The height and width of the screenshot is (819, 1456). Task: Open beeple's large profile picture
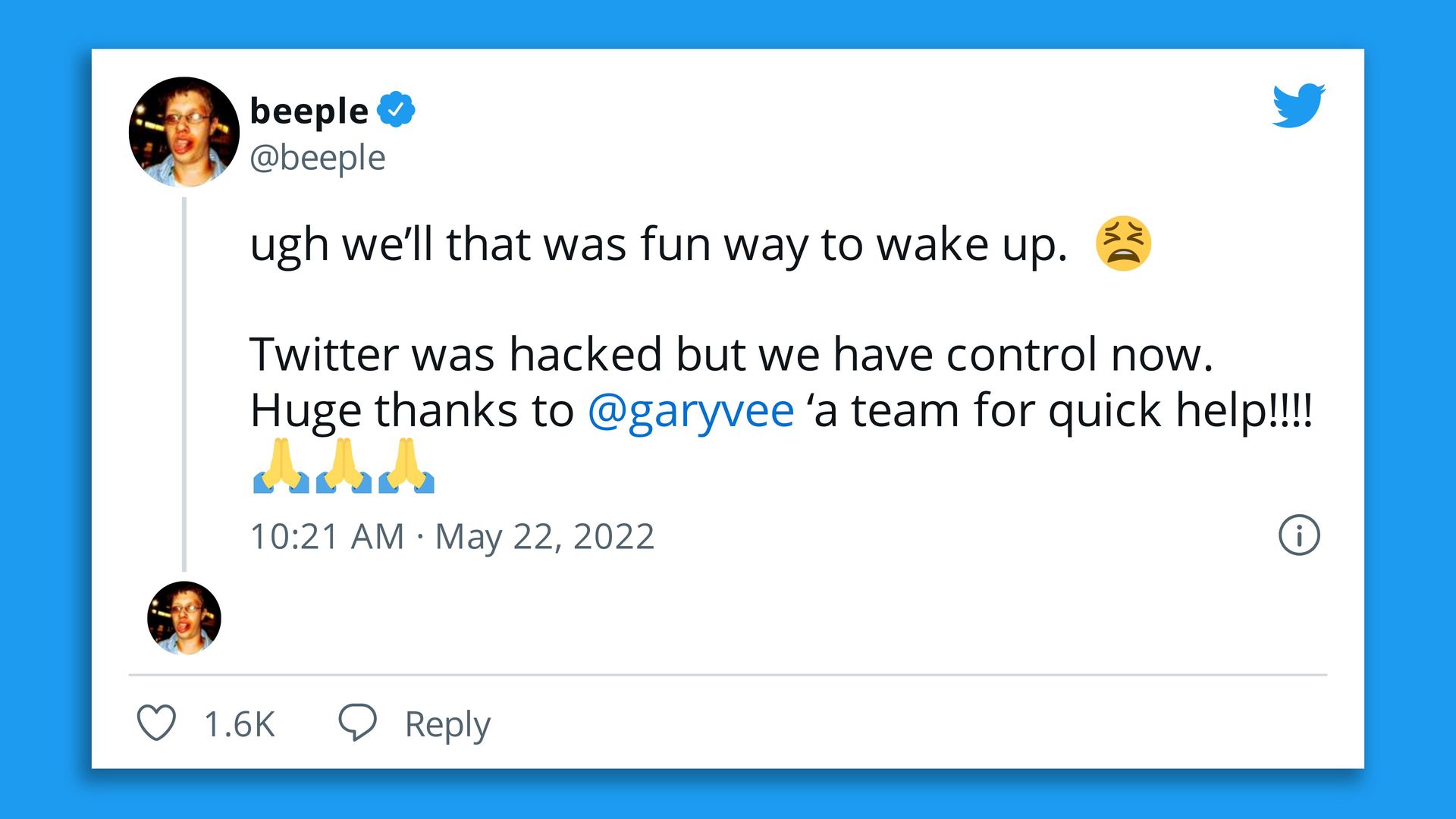pyautogui.click(x=184, y=132)
